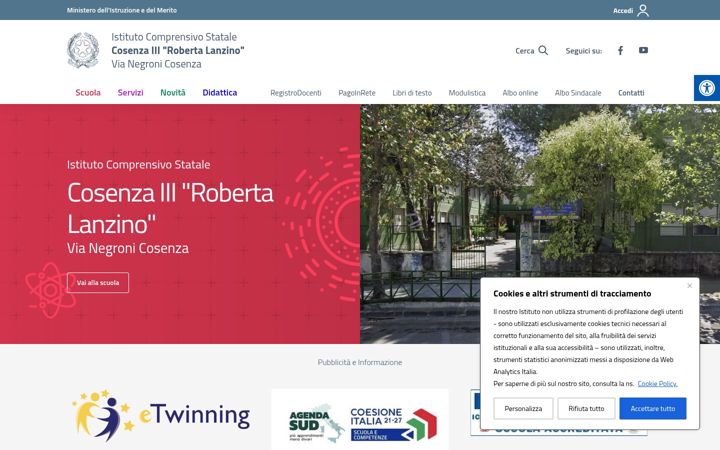Click the "Pubblicità e Informazione" text

360,362
